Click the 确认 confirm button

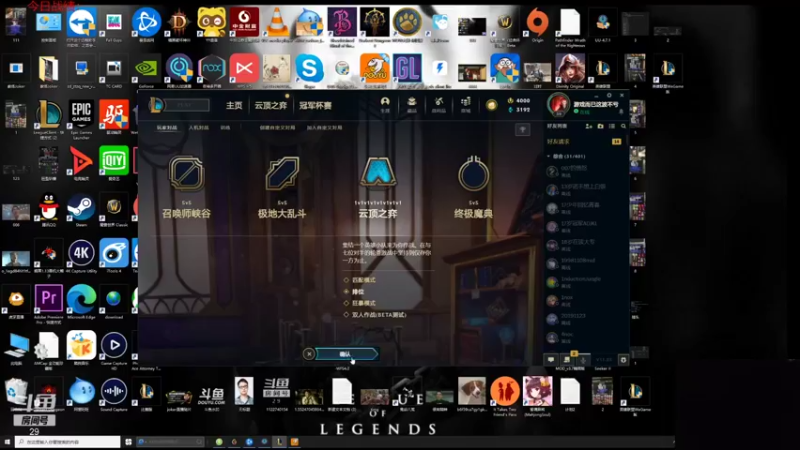pyautogui.click(x=346, y=354)
